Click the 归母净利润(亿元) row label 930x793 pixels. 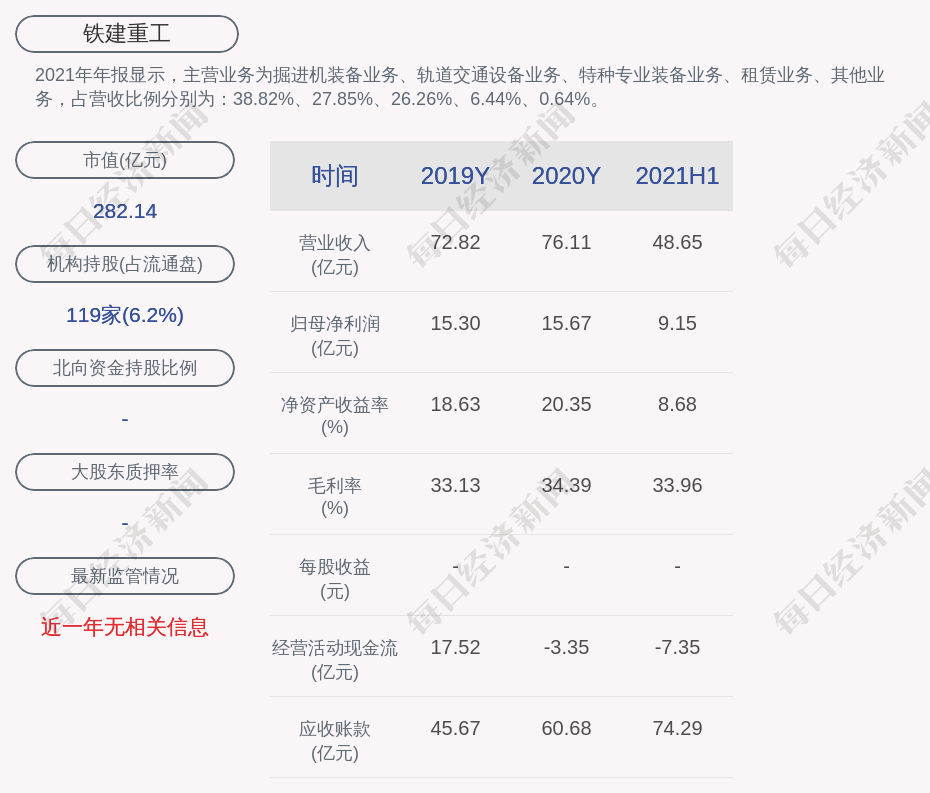[x=335, y=336]
